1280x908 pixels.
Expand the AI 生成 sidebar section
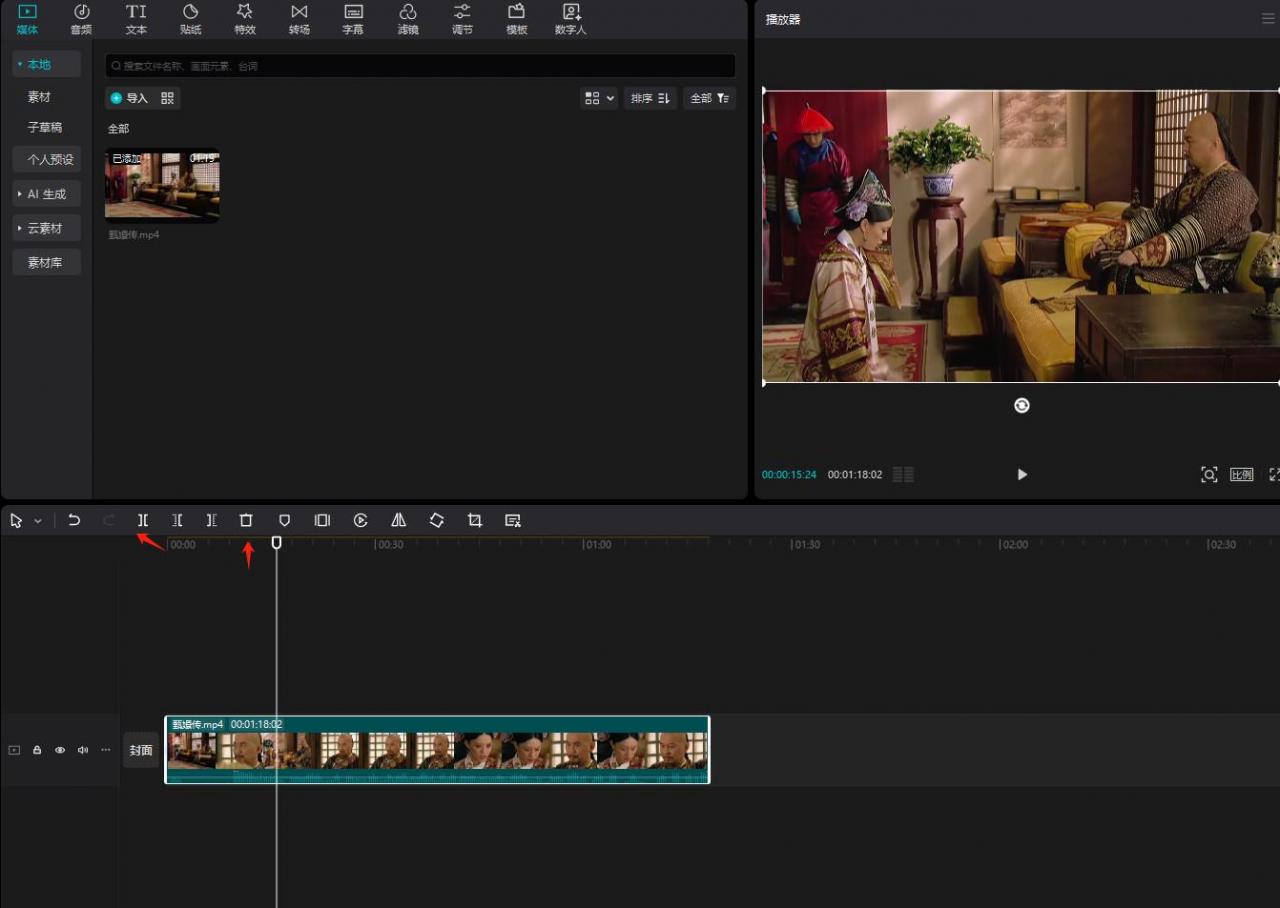click(46, 194)
